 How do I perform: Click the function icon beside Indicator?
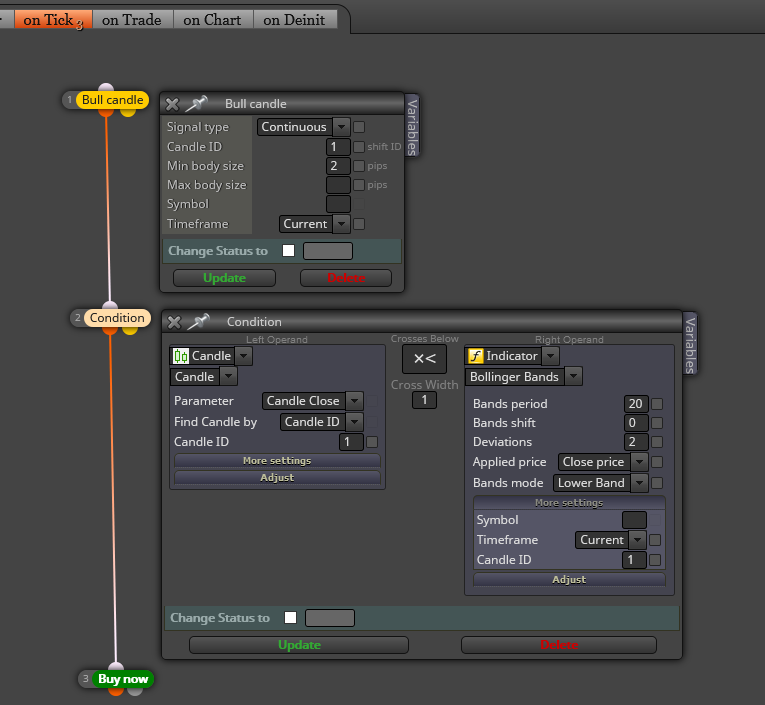point(476,356)
